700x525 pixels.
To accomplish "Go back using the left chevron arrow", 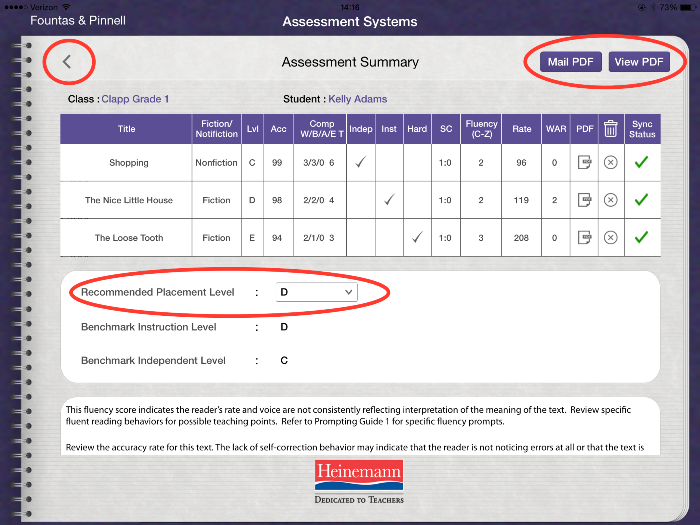I will [67, 62].
